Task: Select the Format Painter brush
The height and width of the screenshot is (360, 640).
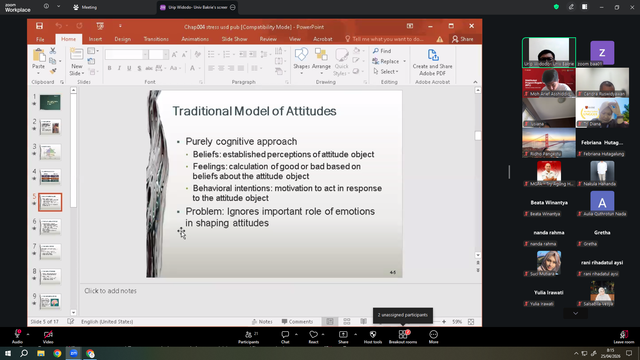Action: point(53,71)
